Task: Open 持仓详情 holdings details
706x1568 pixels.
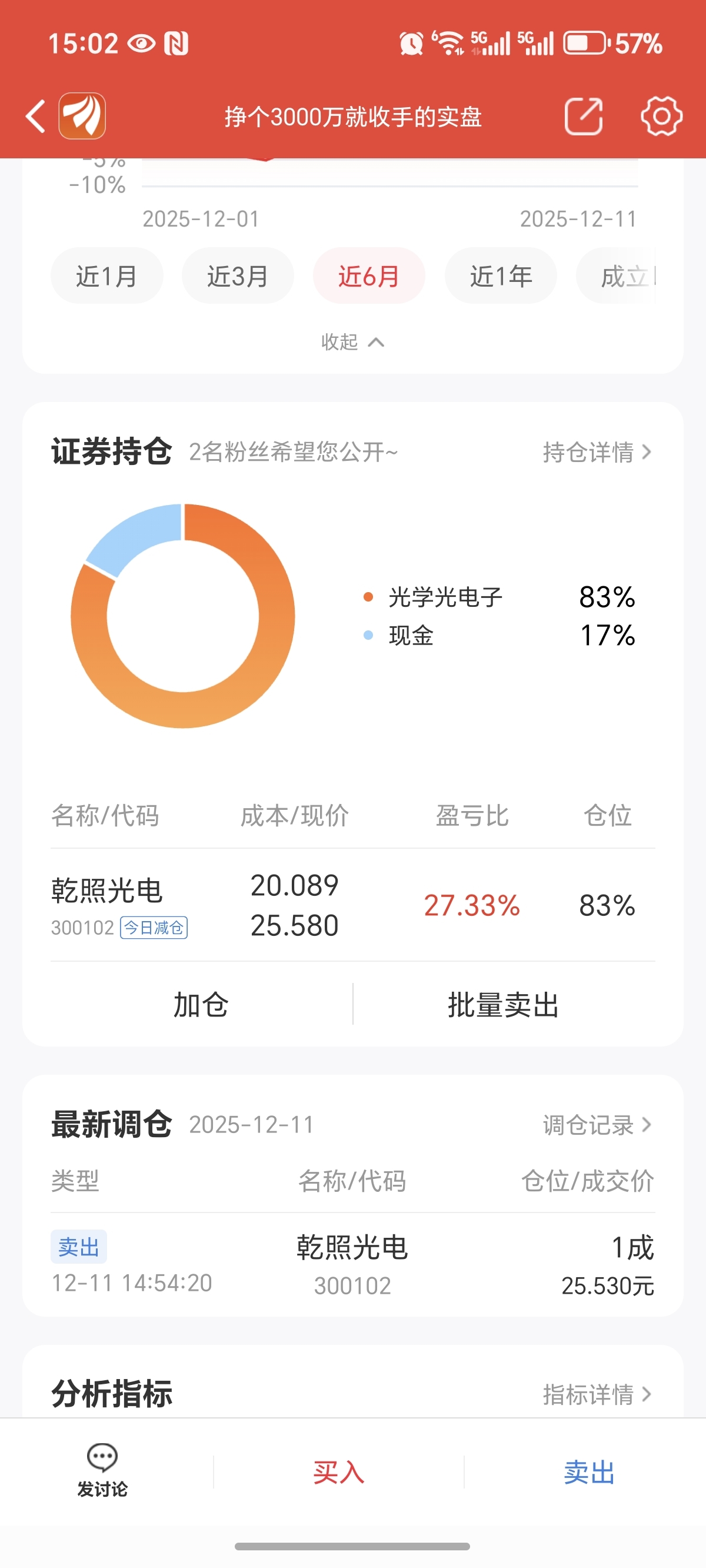Action: coord(597,452)
